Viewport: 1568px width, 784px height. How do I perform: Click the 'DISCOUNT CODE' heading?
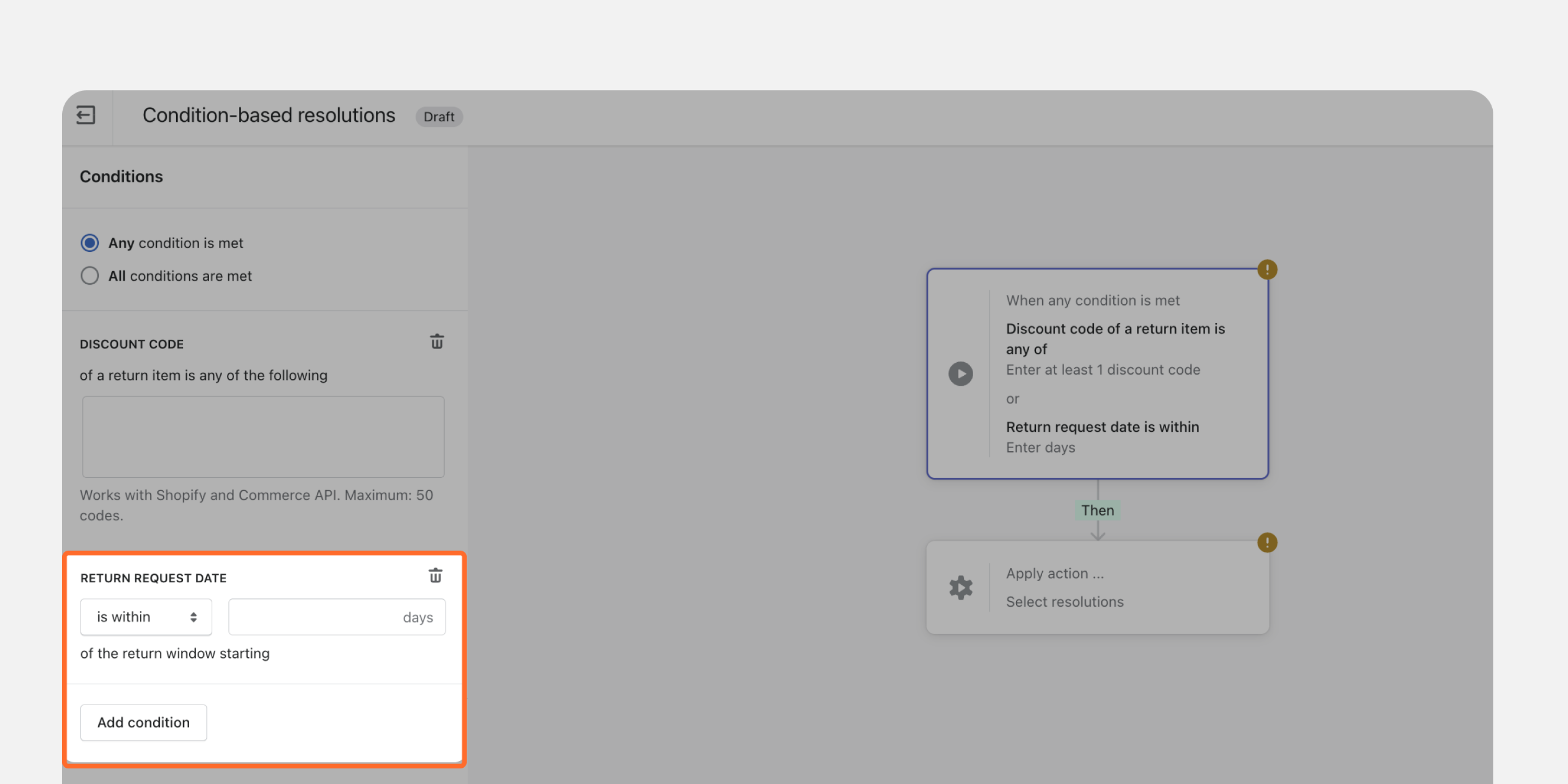coord(132,344)
